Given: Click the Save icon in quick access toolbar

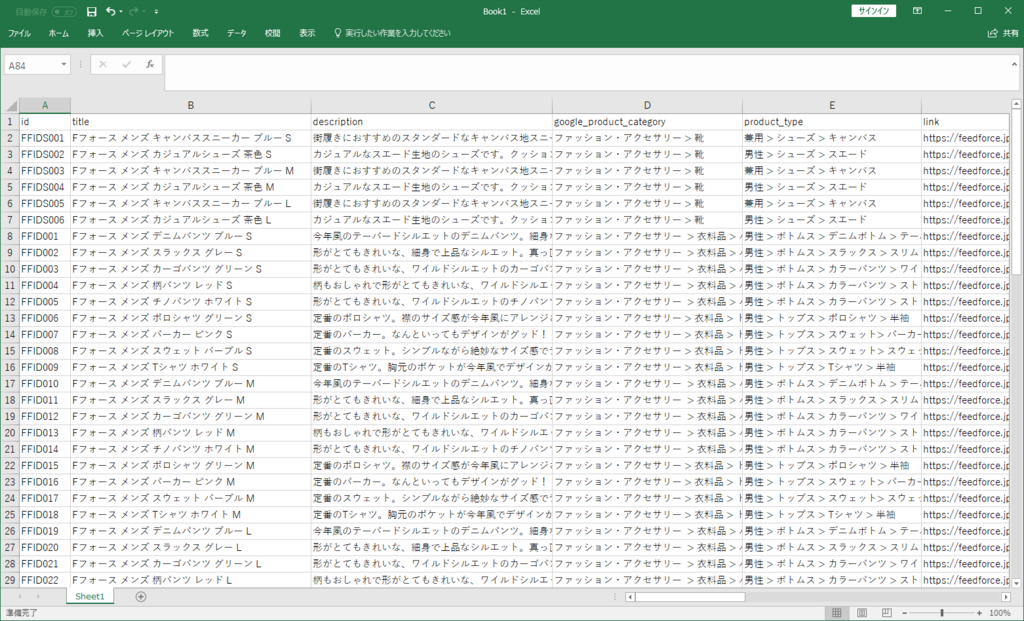Looking at the screenshot, I should click(92, 11).
